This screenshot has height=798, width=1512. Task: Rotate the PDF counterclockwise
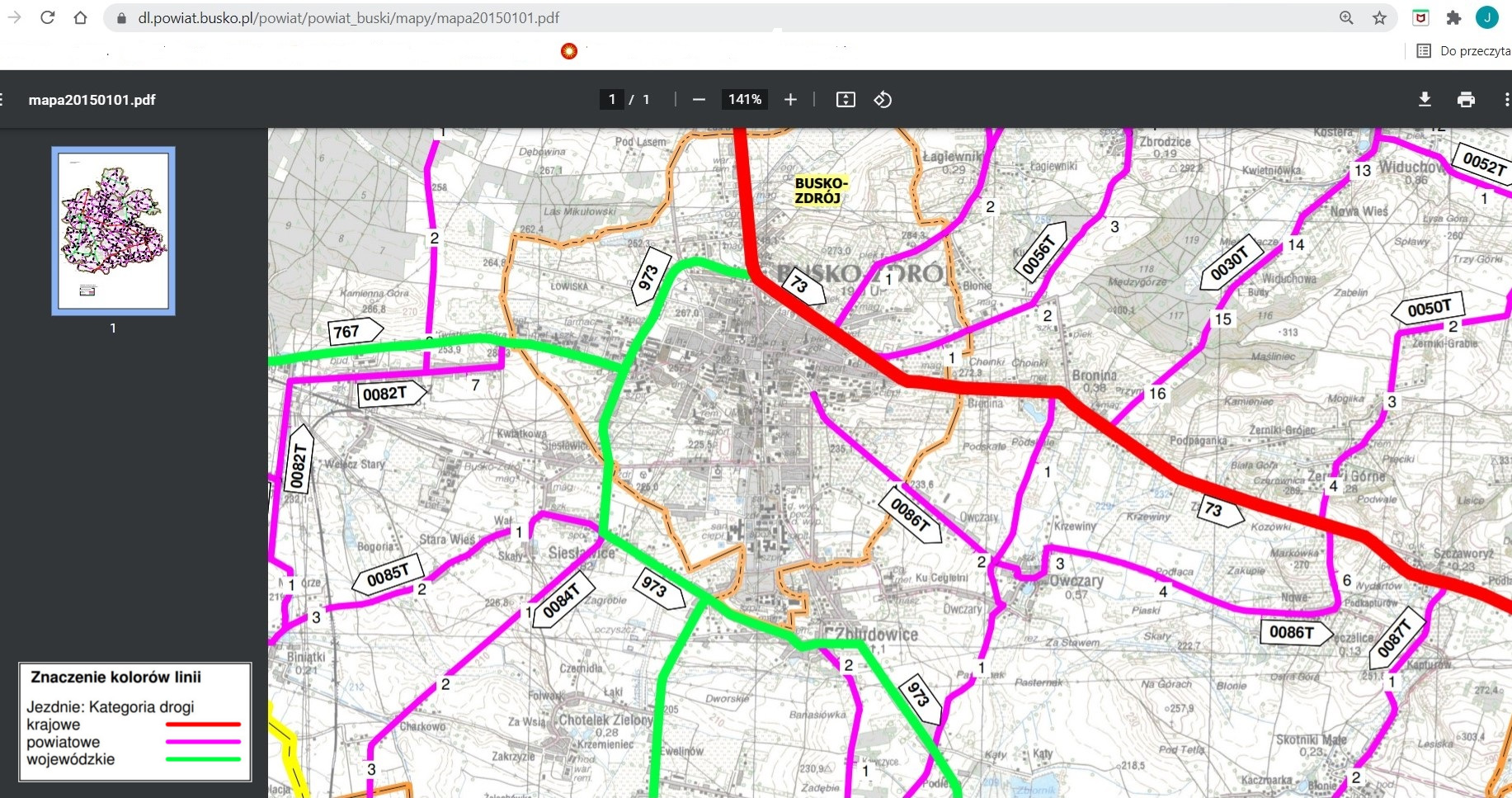coord(883,99)
